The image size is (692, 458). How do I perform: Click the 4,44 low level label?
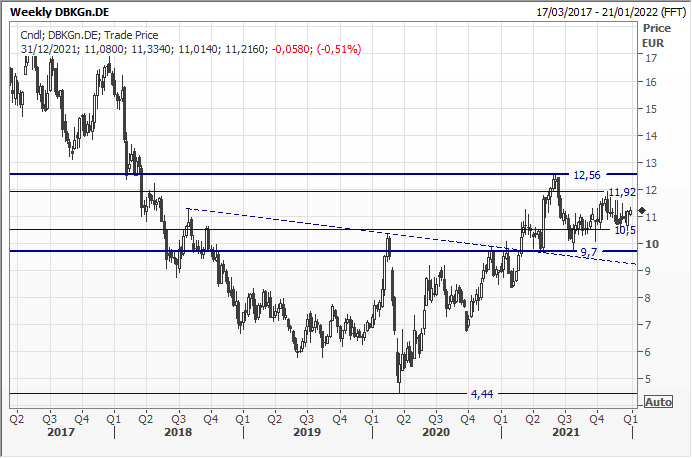click(483, 394)
